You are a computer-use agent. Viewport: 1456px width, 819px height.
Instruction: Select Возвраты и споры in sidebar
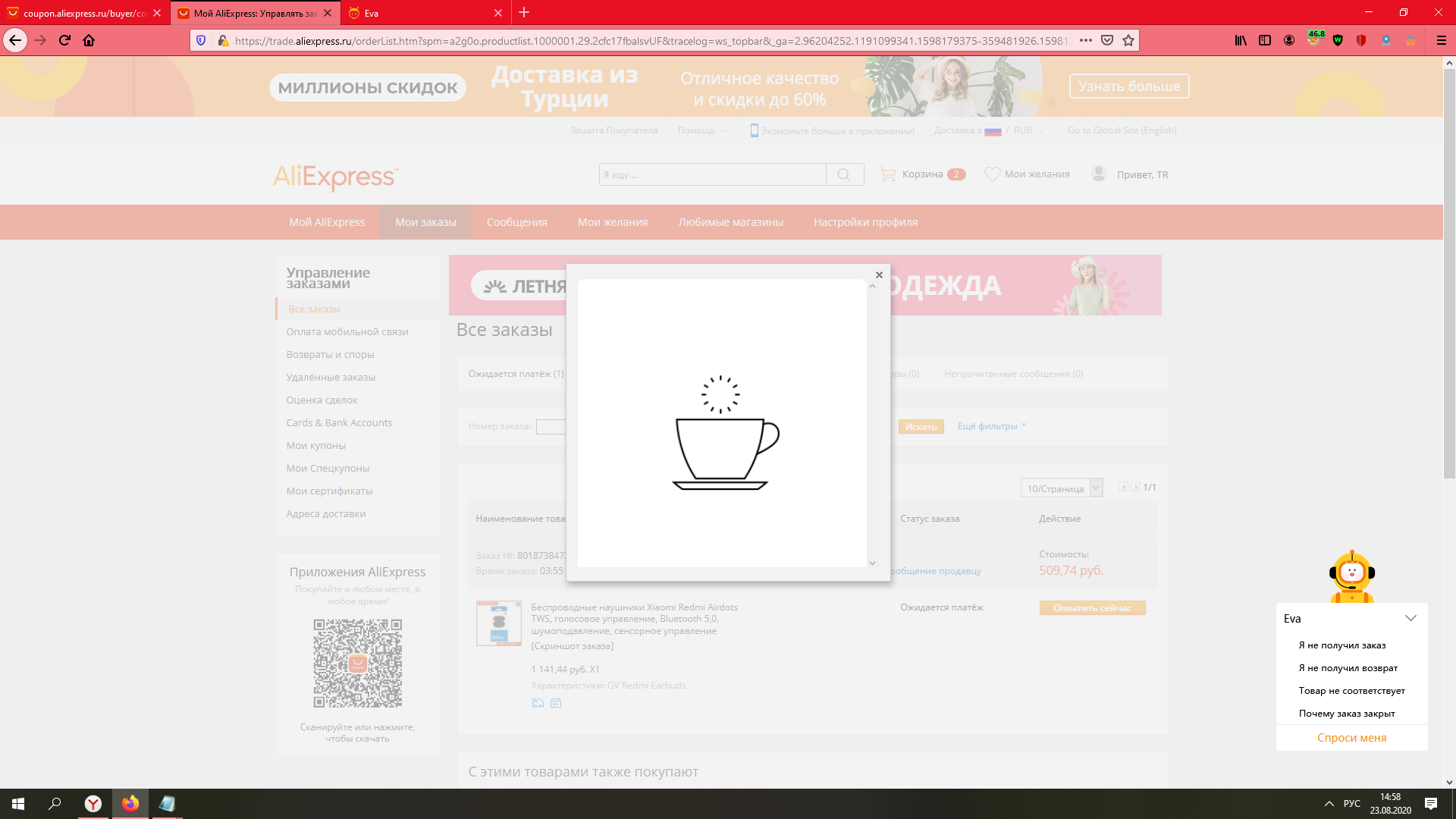click(330, 354)
